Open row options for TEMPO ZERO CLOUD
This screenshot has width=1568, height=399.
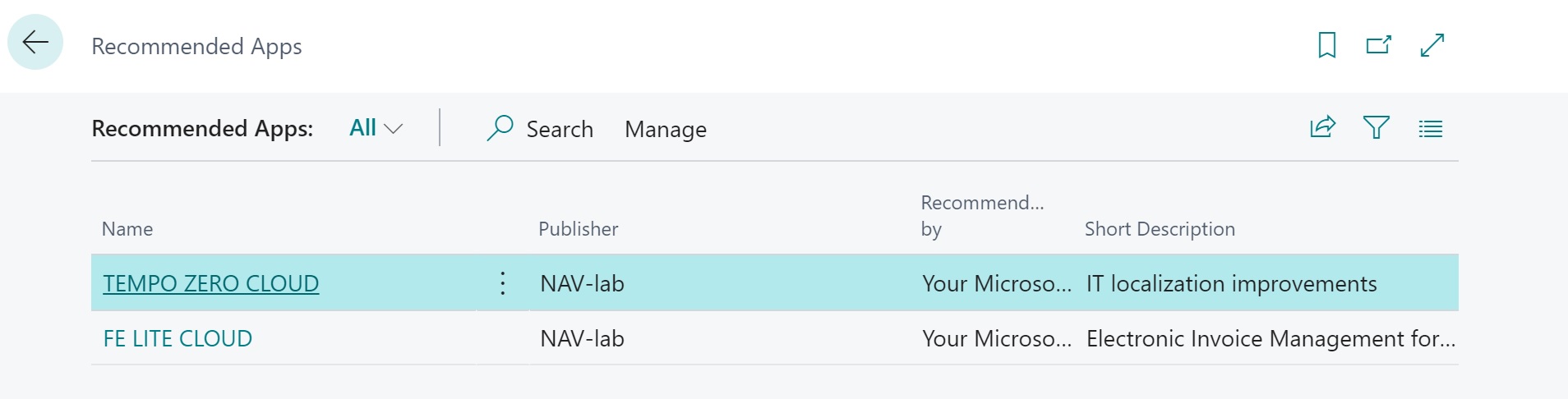point(503,283)
